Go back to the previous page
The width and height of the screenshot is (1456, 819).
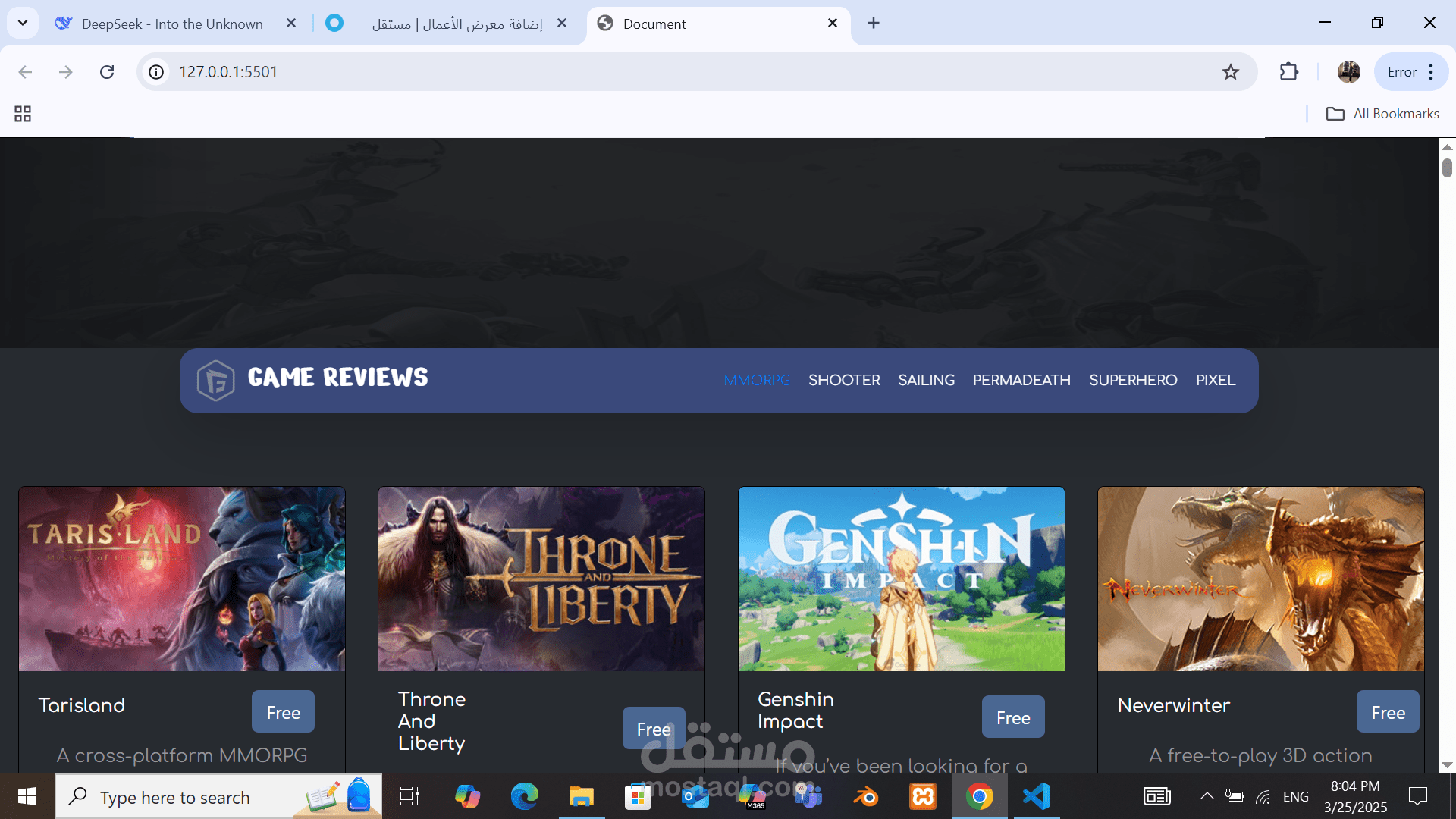point(25,72)
